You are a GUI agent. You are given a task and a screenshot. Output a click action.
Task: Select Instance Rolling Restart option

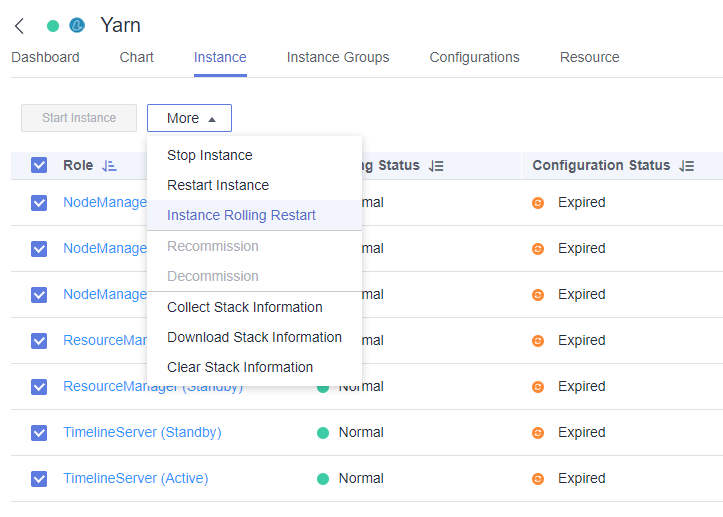point(255,215)
